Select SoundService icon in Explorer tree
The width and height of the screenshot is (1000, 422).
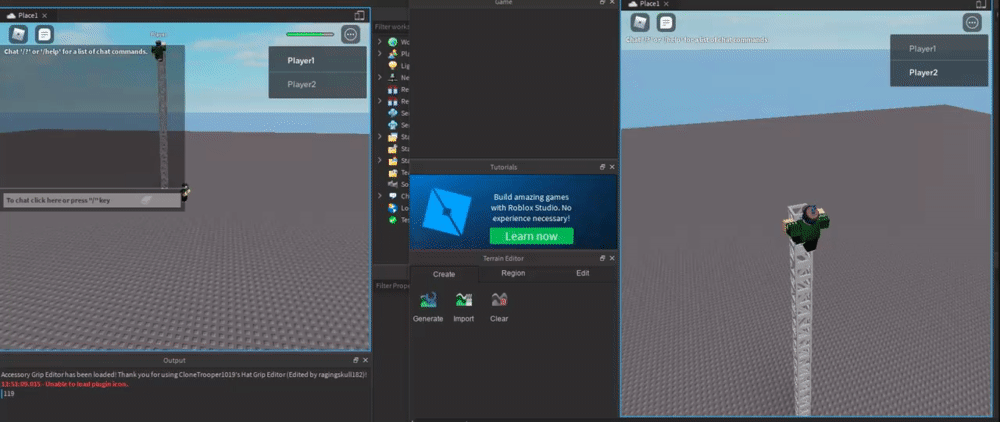point(393,184)
